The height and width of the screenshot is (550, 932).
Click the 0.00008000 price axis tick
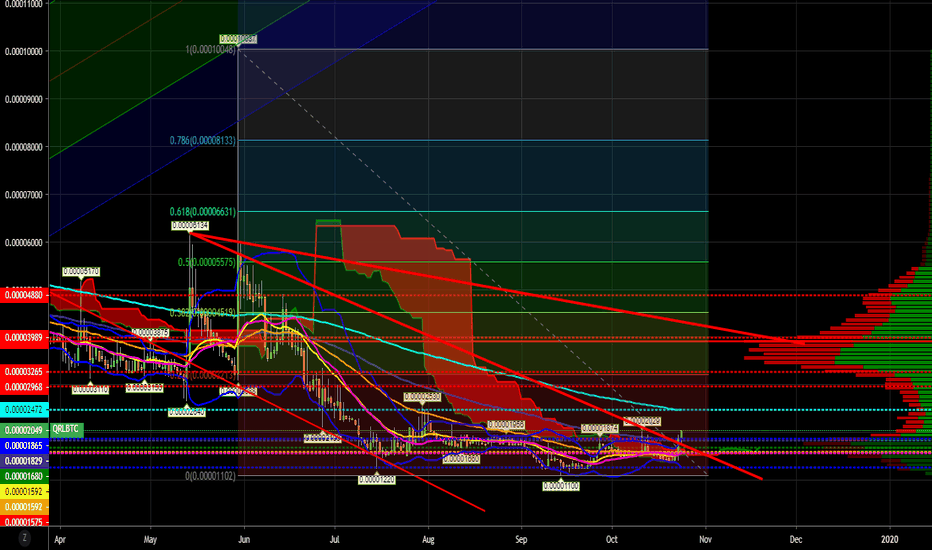pyautogui.click(x=24, y=147)
